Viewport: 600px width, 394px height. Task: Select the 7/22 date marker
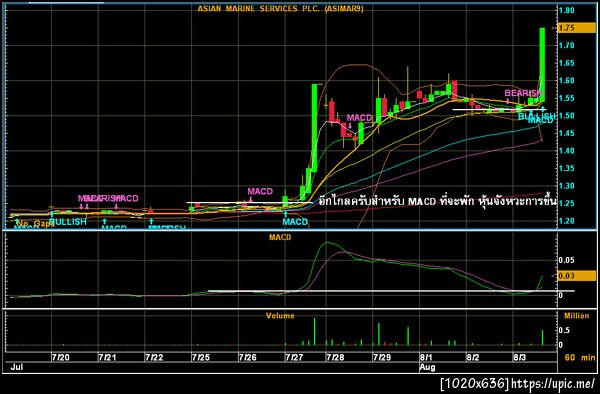coord(154,358)
